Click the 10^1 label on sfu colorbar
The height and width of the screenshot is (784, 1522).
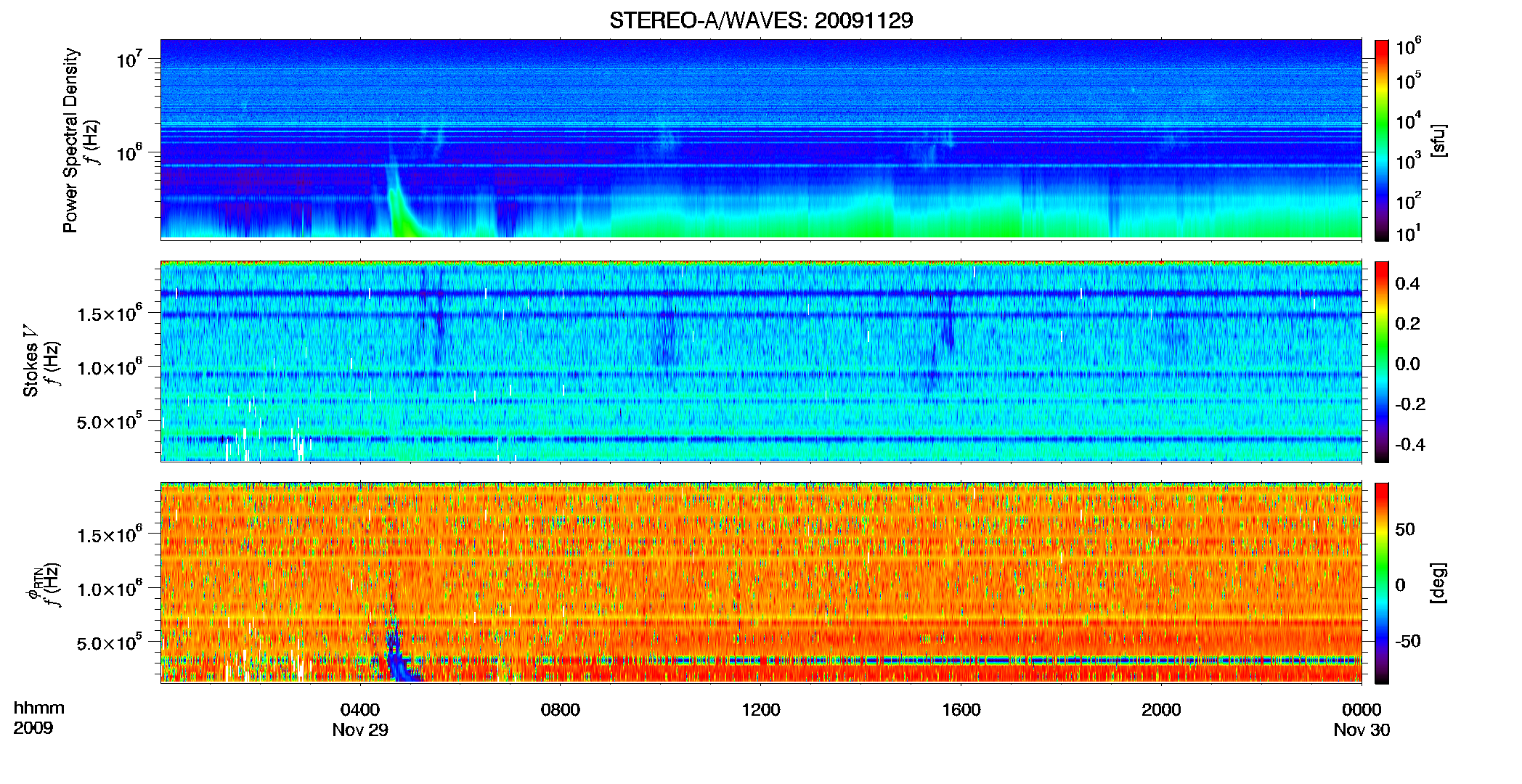click(x=1409, y=233)
